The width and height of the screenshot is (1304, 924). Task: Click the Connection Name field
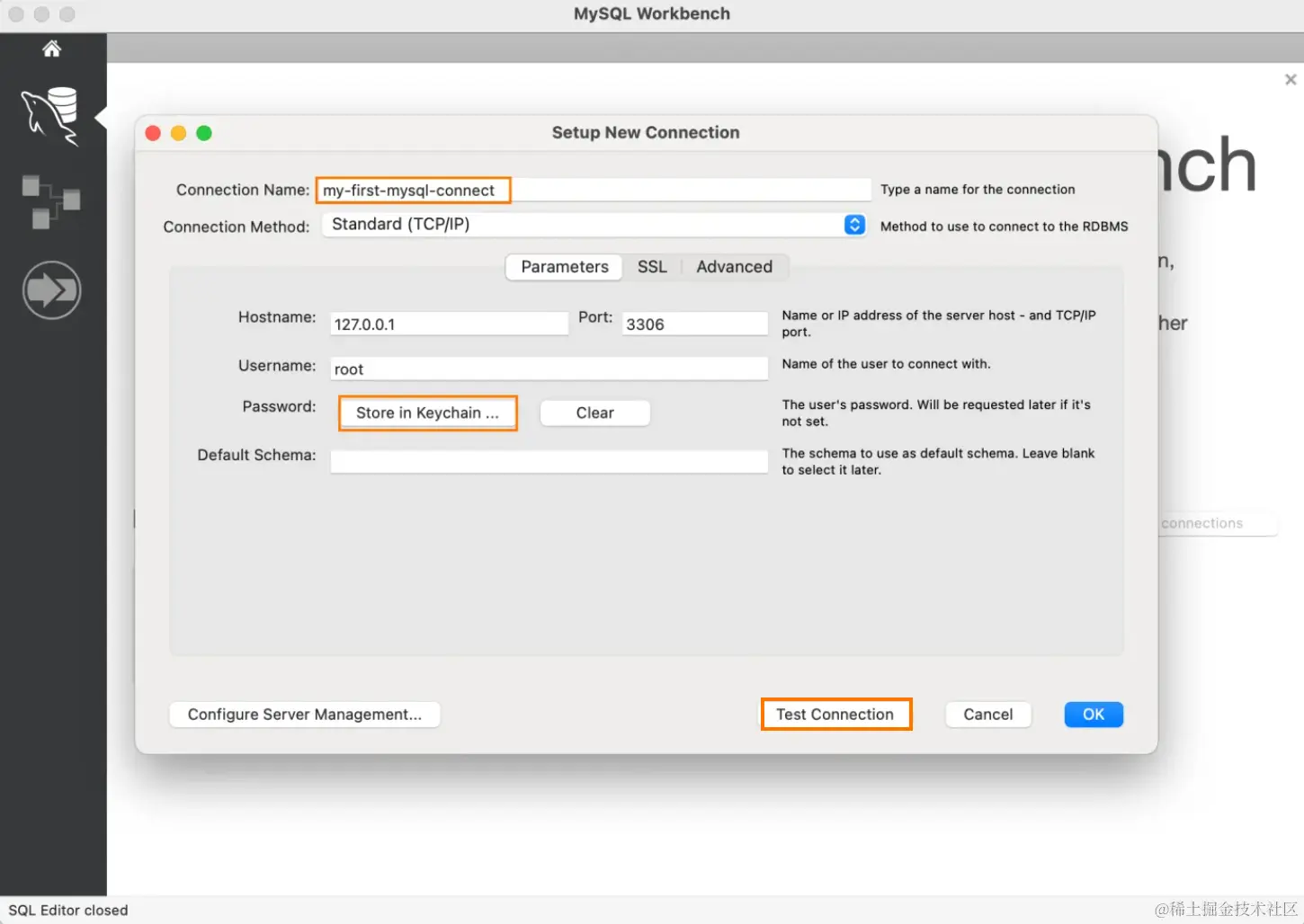point(594,190)
